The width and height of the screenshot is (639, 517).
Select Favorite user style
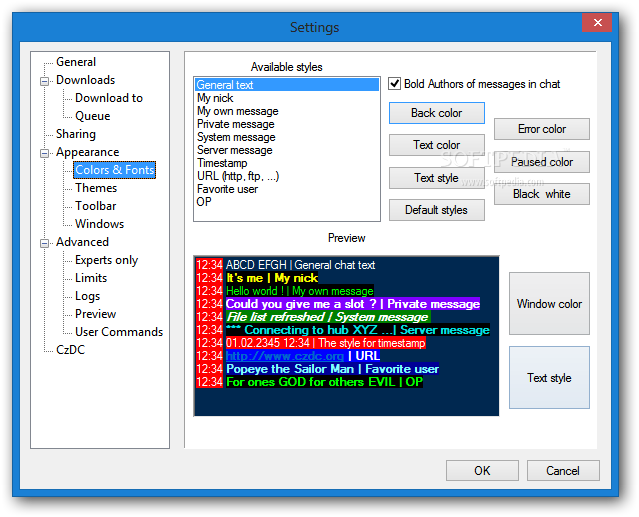287,189
